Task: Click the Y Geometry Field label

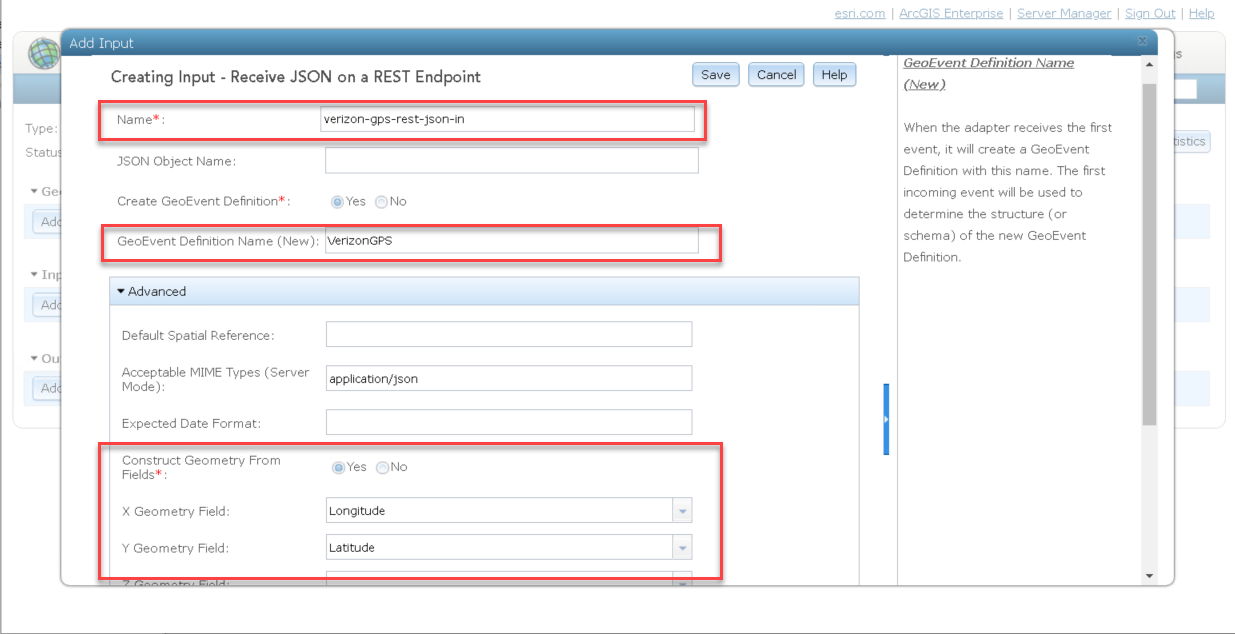Action: 176,548
